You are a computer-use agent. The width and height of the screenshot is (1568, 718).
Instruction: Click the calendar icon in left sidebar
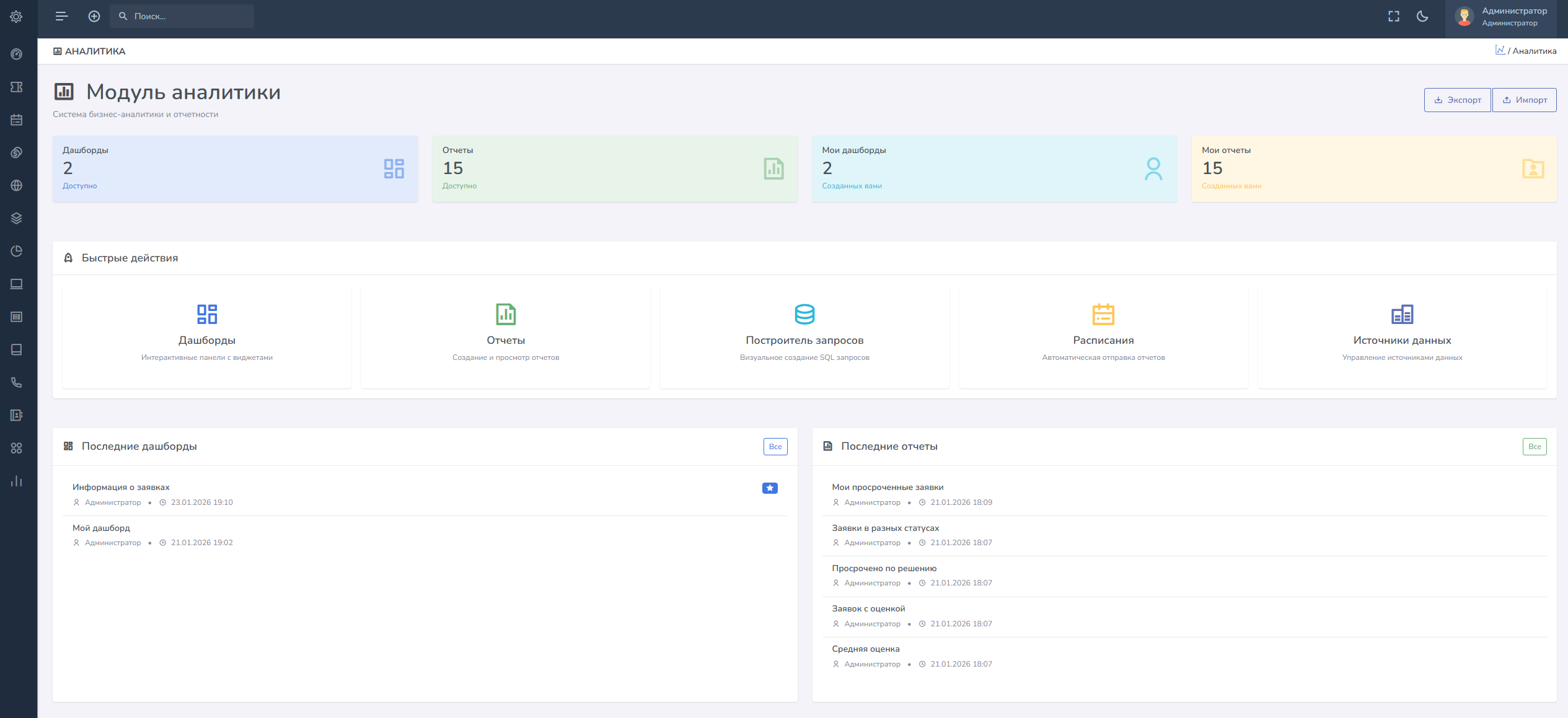tap(17, 120)
